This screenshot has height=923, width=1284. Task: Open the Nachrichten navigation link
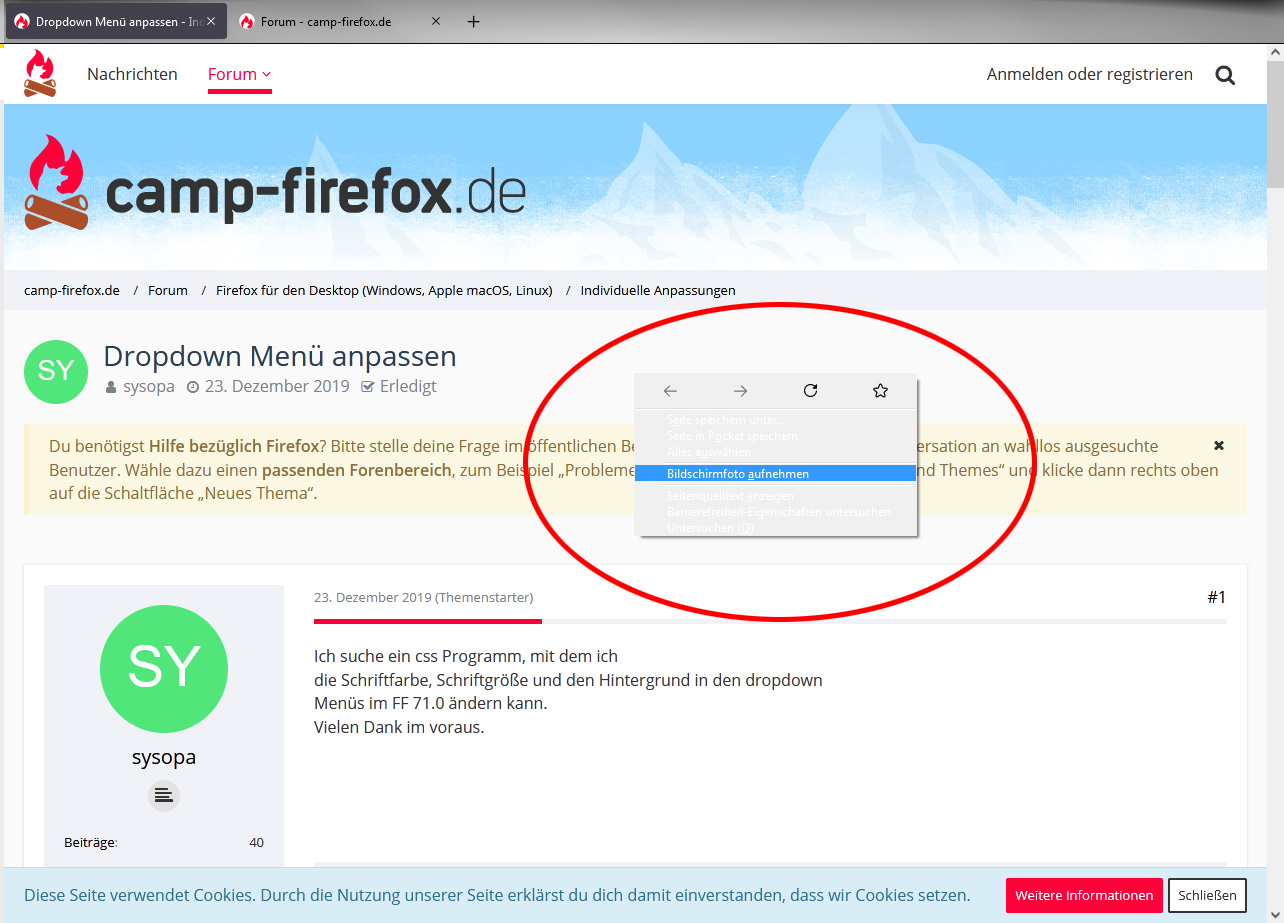132,74
